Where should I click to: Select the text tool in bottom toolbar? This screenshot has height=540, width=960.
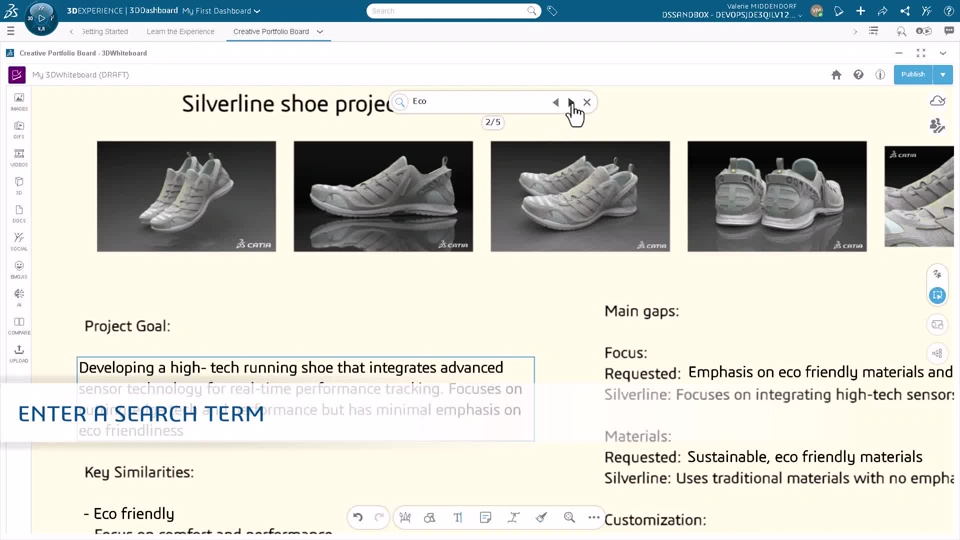[x=457, y=517]
